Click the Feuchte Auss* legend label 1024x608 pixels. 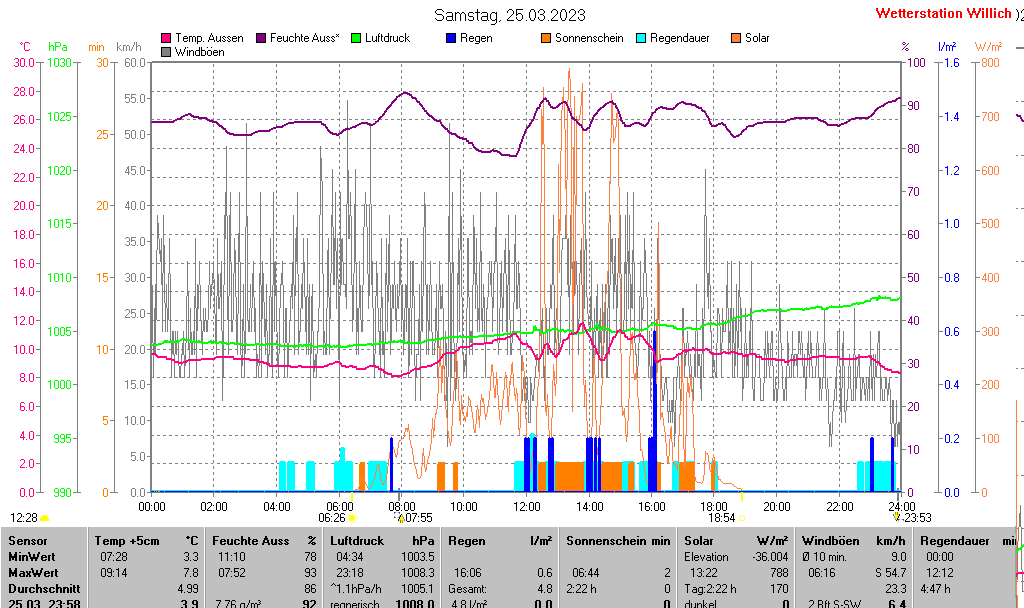click(305, 39)
